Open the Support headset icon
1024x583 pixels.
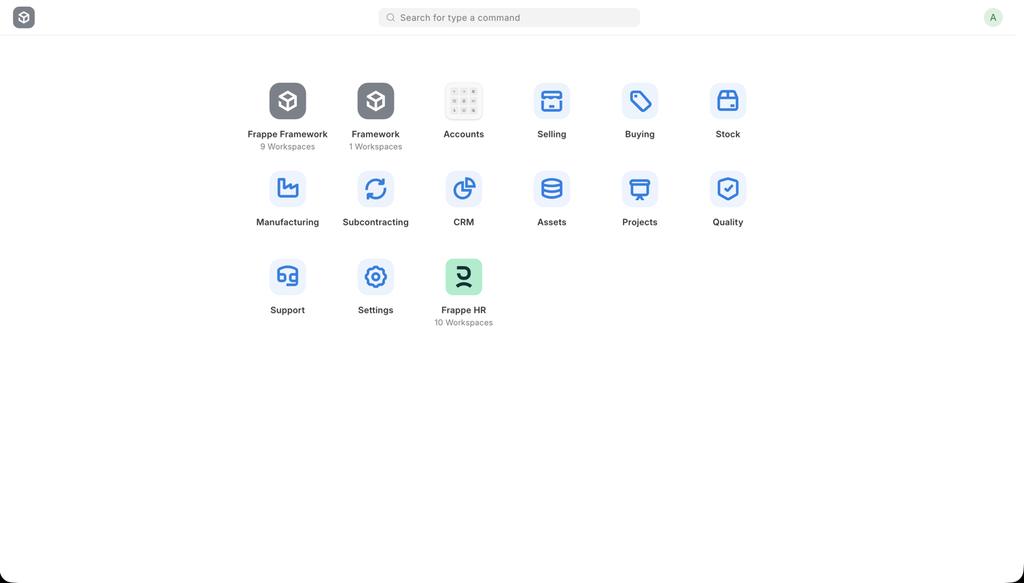(x=287, y=277)
